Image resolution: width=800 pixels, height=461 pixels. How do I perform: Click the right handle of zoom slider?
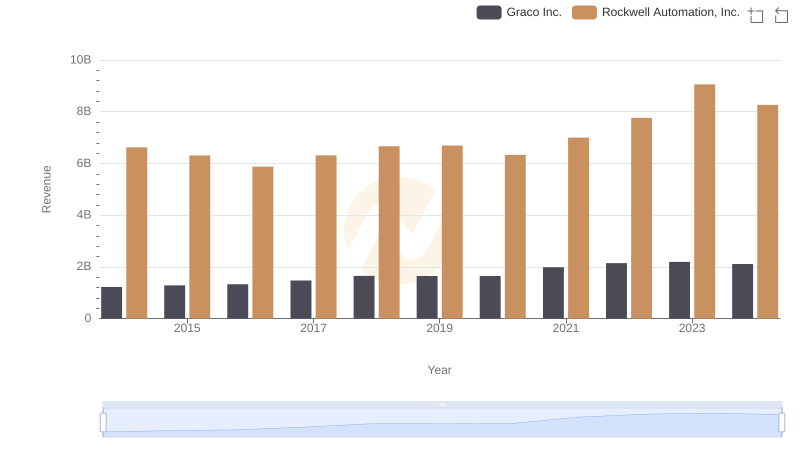pos(781,423)
